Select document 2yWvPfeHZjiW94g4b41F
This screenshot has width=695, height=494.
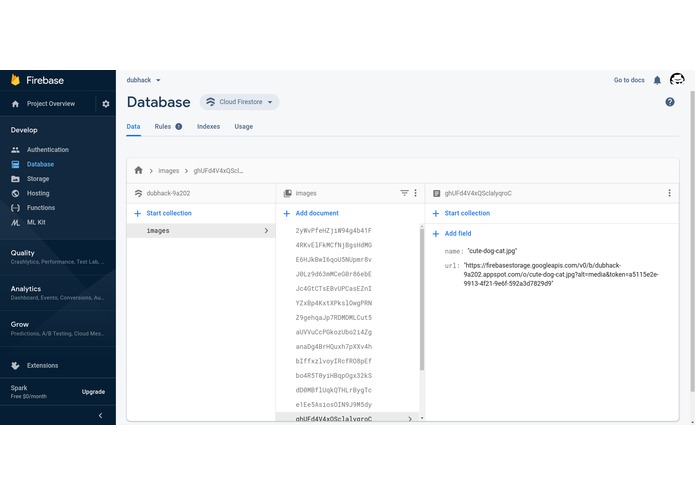[333, 230]
